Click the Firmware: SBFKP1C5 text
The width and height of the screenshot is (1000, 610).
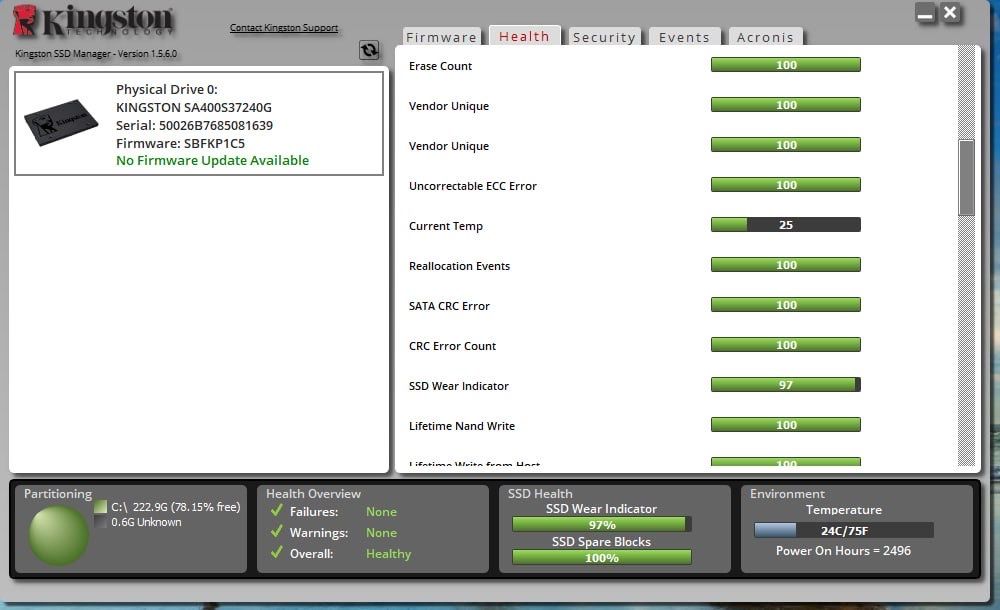(x=180, y=143)
